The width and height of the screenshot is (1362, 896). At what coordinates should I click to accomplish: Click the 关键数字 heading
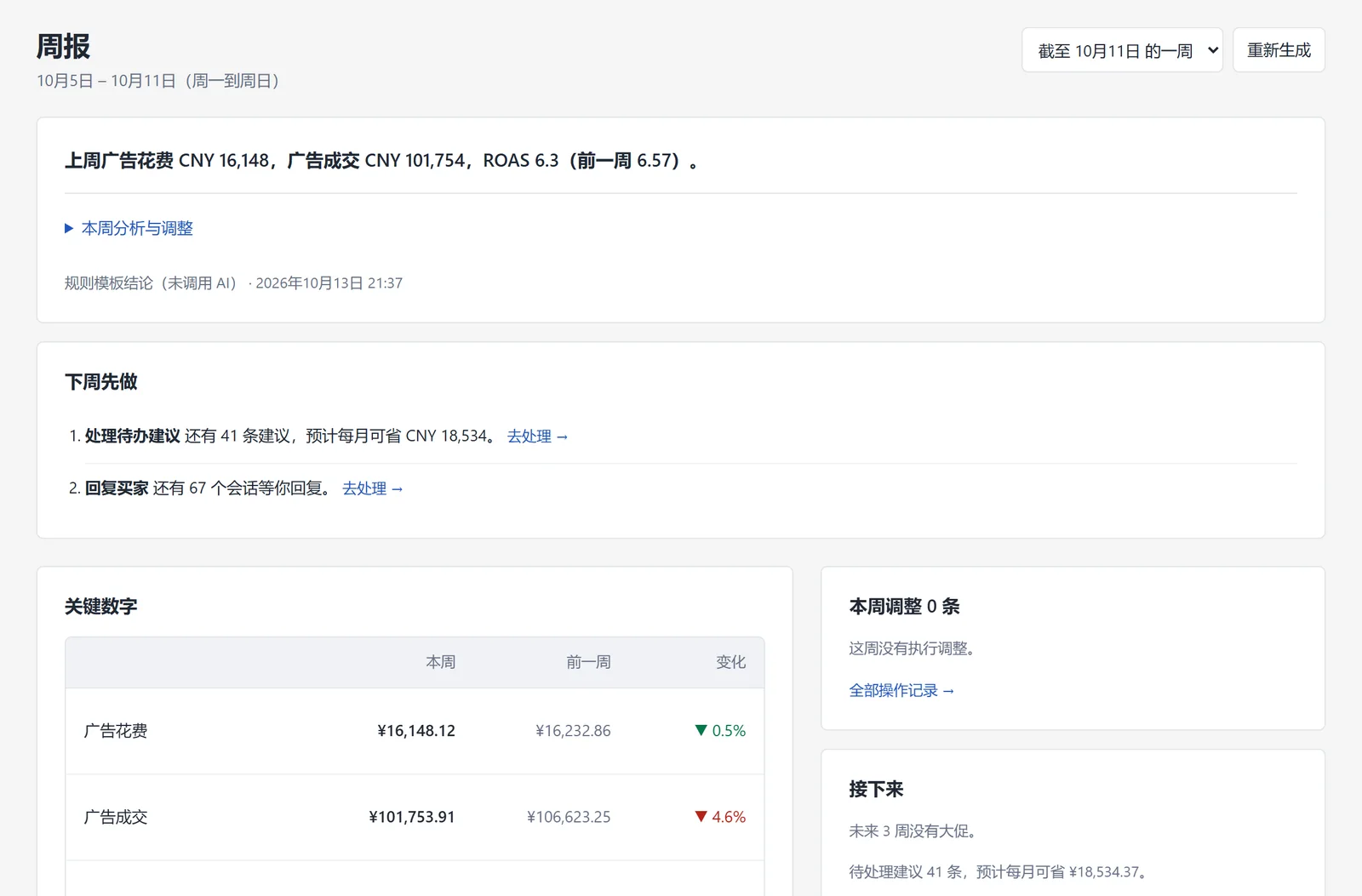coord(100,607)
